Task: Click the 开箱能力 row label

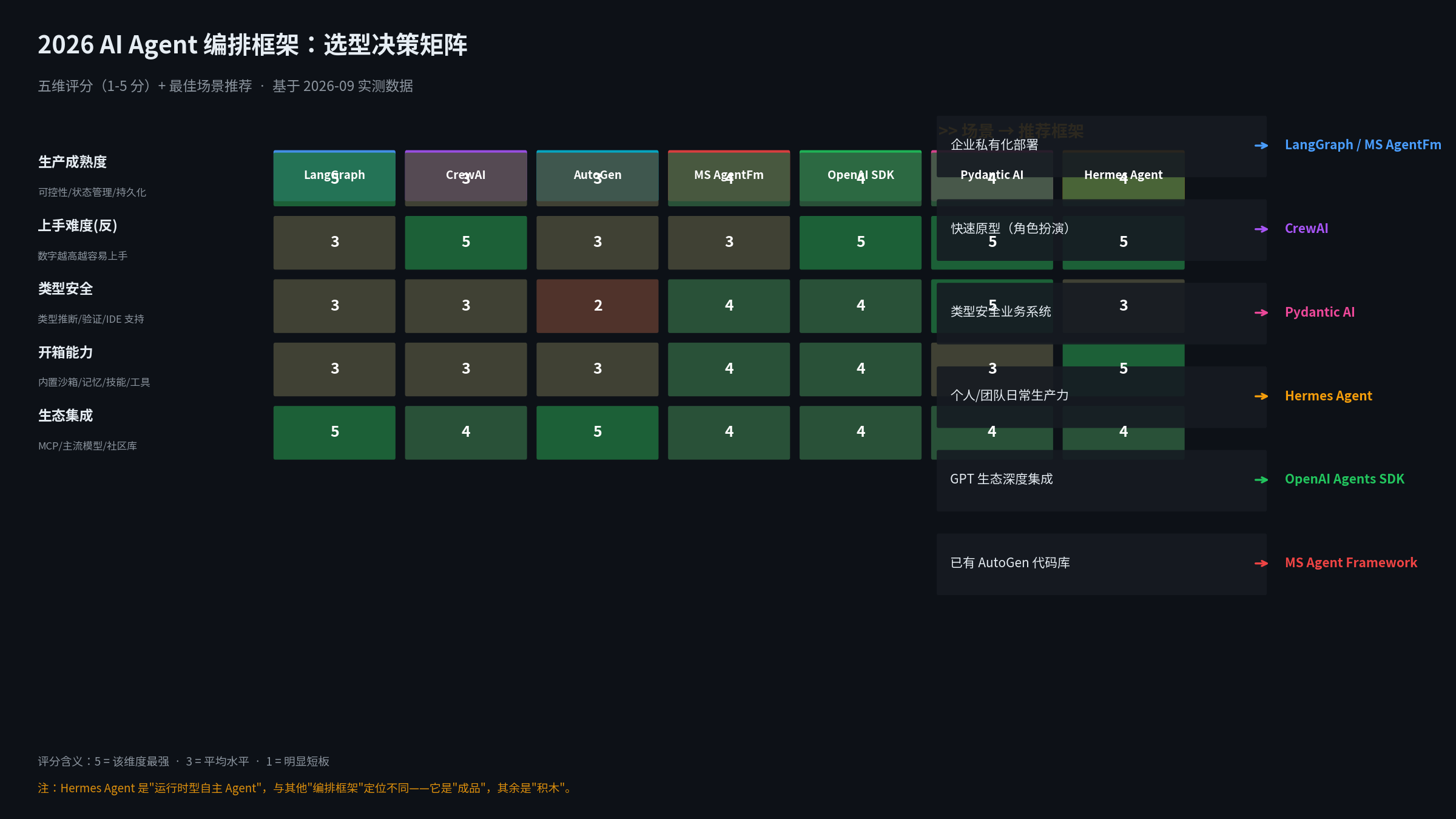Action: coord(66,352)
